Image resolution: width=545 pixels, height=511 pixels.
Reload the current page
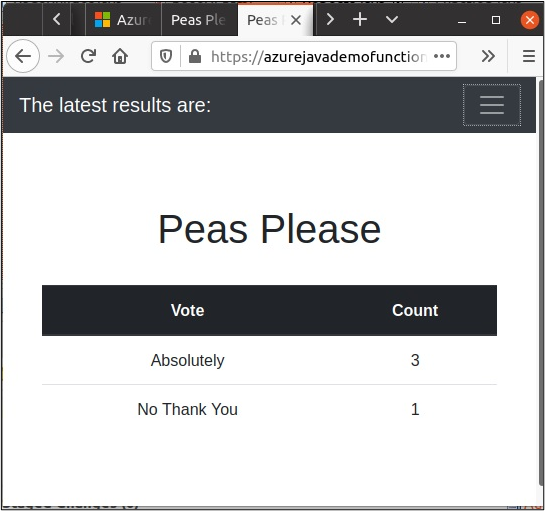coord(88,56)
